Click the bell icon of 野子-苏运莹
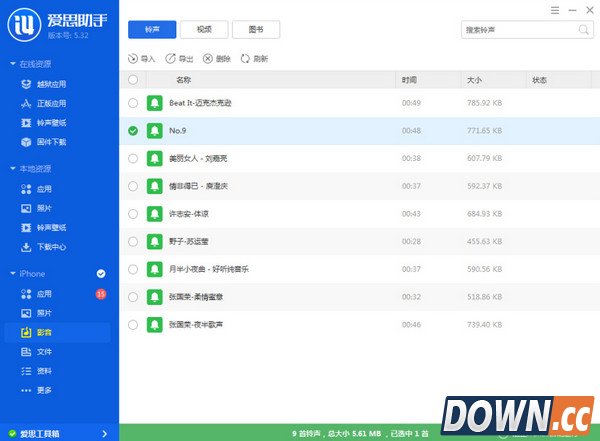The width and height of the screenshot is (600, 441). (155, 241)
